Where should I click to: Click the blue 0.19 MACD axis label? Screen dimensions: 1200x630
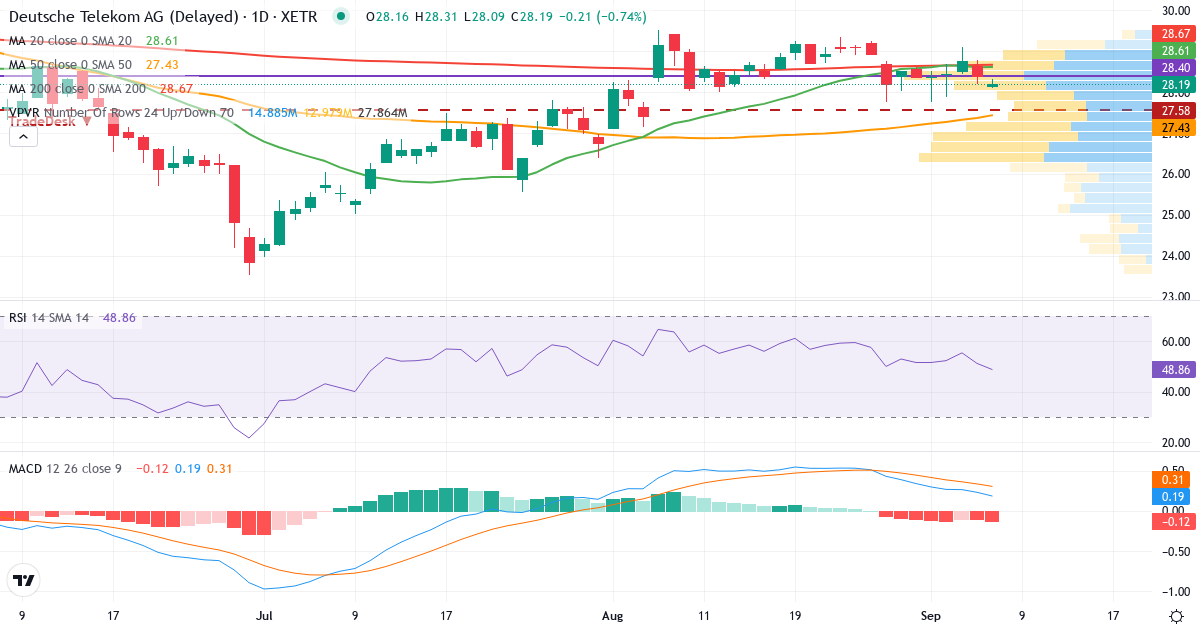(1175, 497)
